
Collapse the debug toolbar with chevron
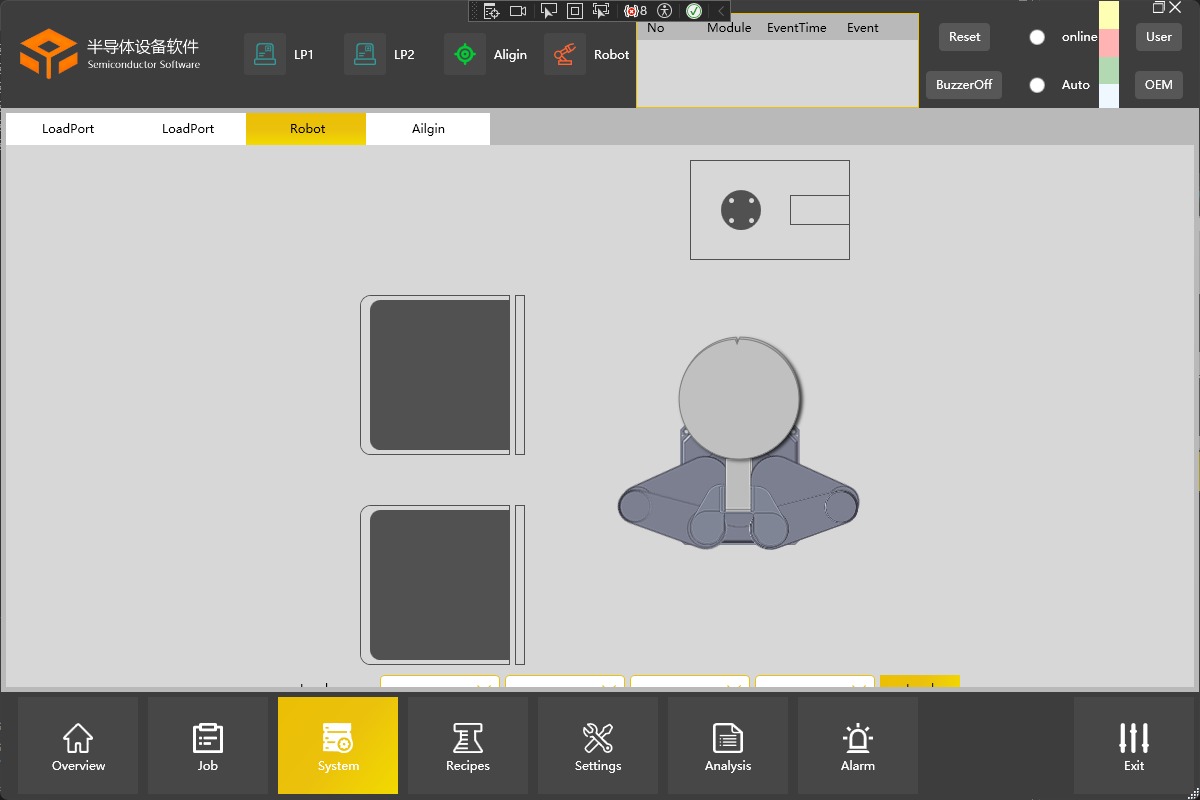coord(721,11)
